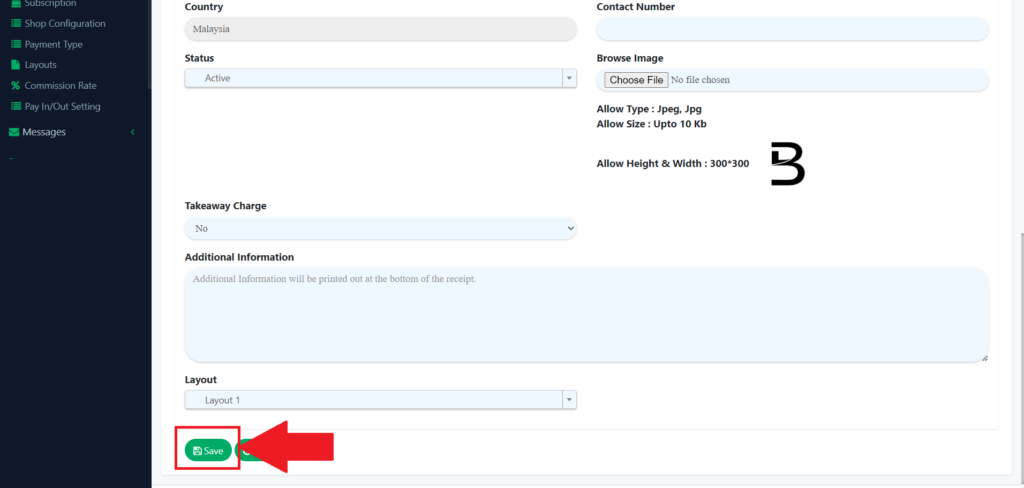Viewport: 1024px width, 488px height.
Task: Open the Status dropdown showing Active
Action: tap(380, 78)
